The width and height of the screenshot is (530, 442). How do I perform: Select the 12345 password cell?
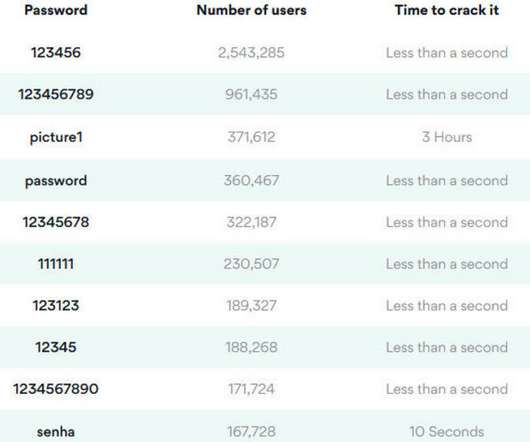56,347
